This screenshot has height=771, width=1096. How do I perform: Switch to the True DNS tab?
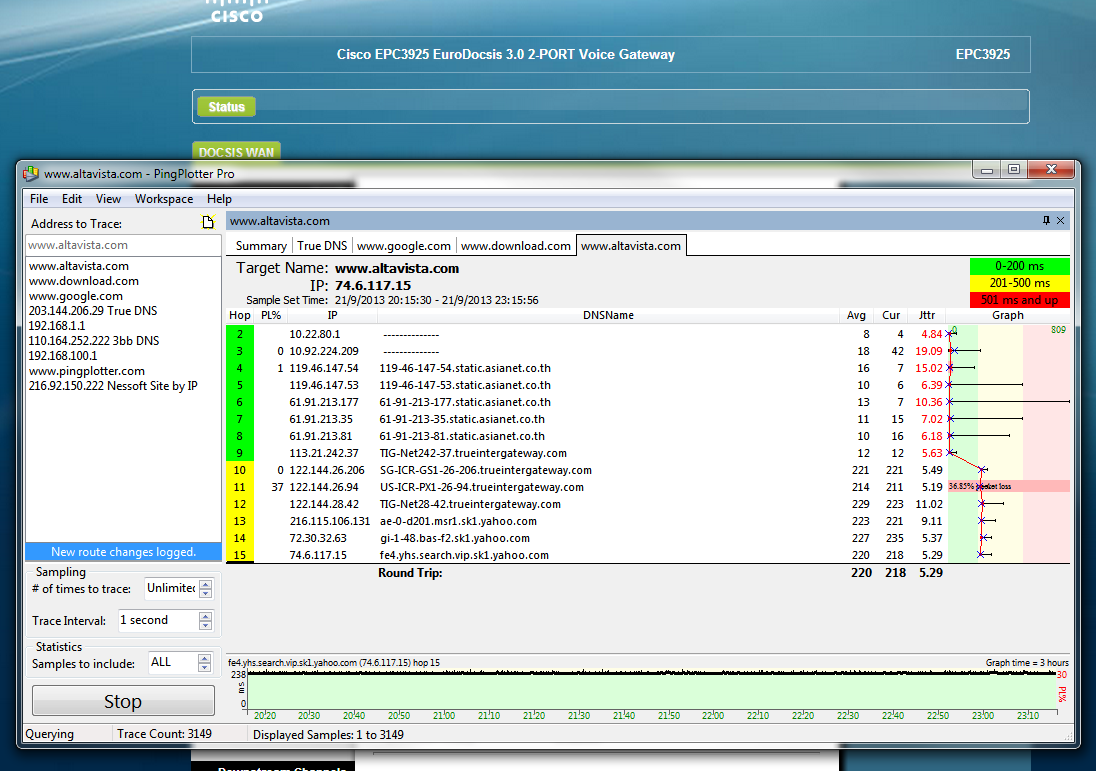322,246
